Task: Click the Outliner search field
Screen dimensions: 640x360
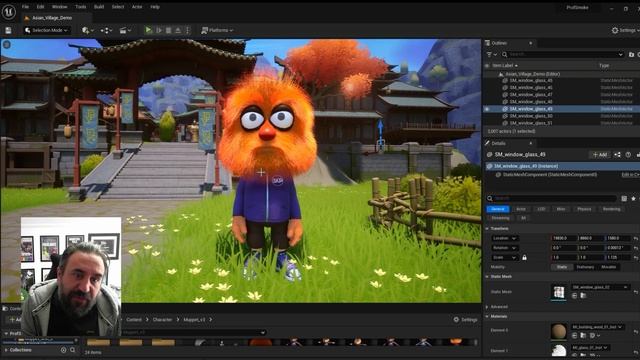Action: [x=562, y=54]
